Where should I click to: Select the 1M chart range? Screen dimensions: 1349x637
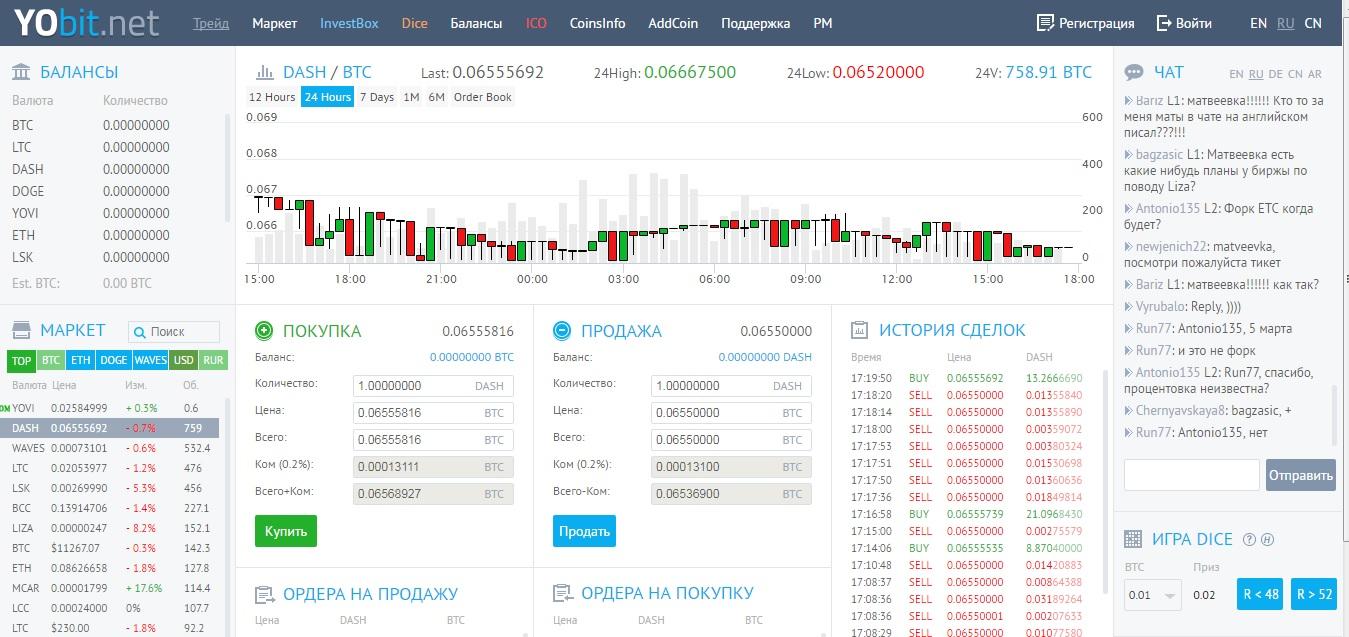click(411, 97)
